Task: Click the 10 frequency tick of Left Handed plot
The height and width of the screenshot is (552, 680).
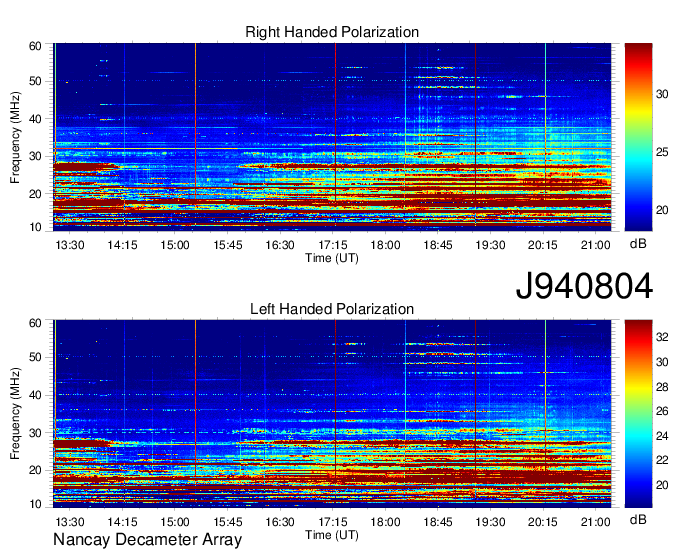Action: pyautogui.click(x=35, y=504)
